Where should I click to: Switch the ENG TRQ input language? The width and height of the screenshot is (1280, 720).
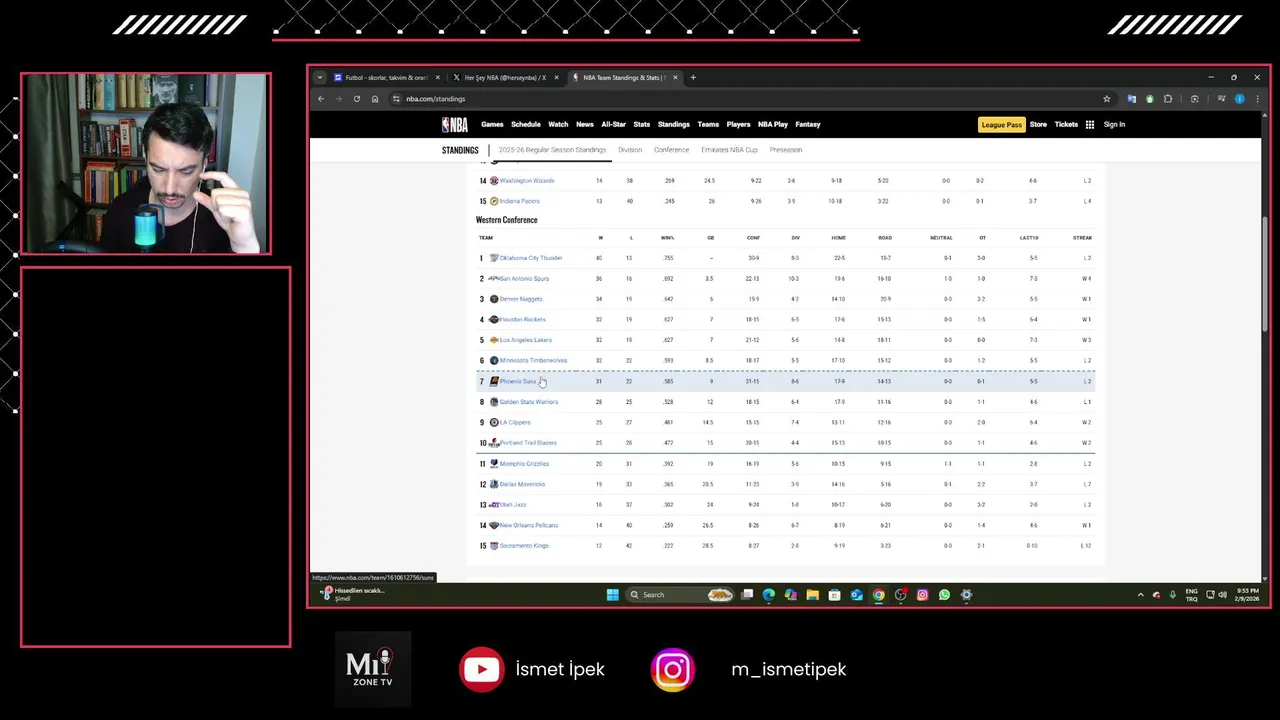point(1192,595)
